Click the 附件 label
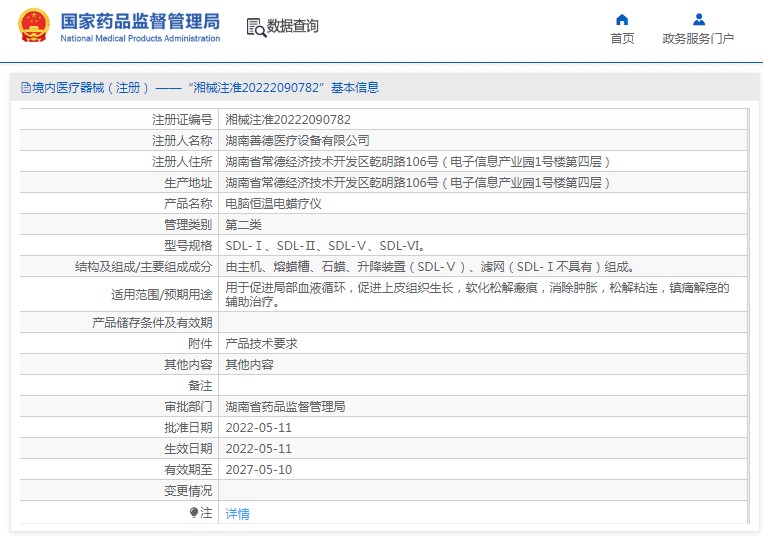This screenshot has width=763, height=536. tap(200, 343)
